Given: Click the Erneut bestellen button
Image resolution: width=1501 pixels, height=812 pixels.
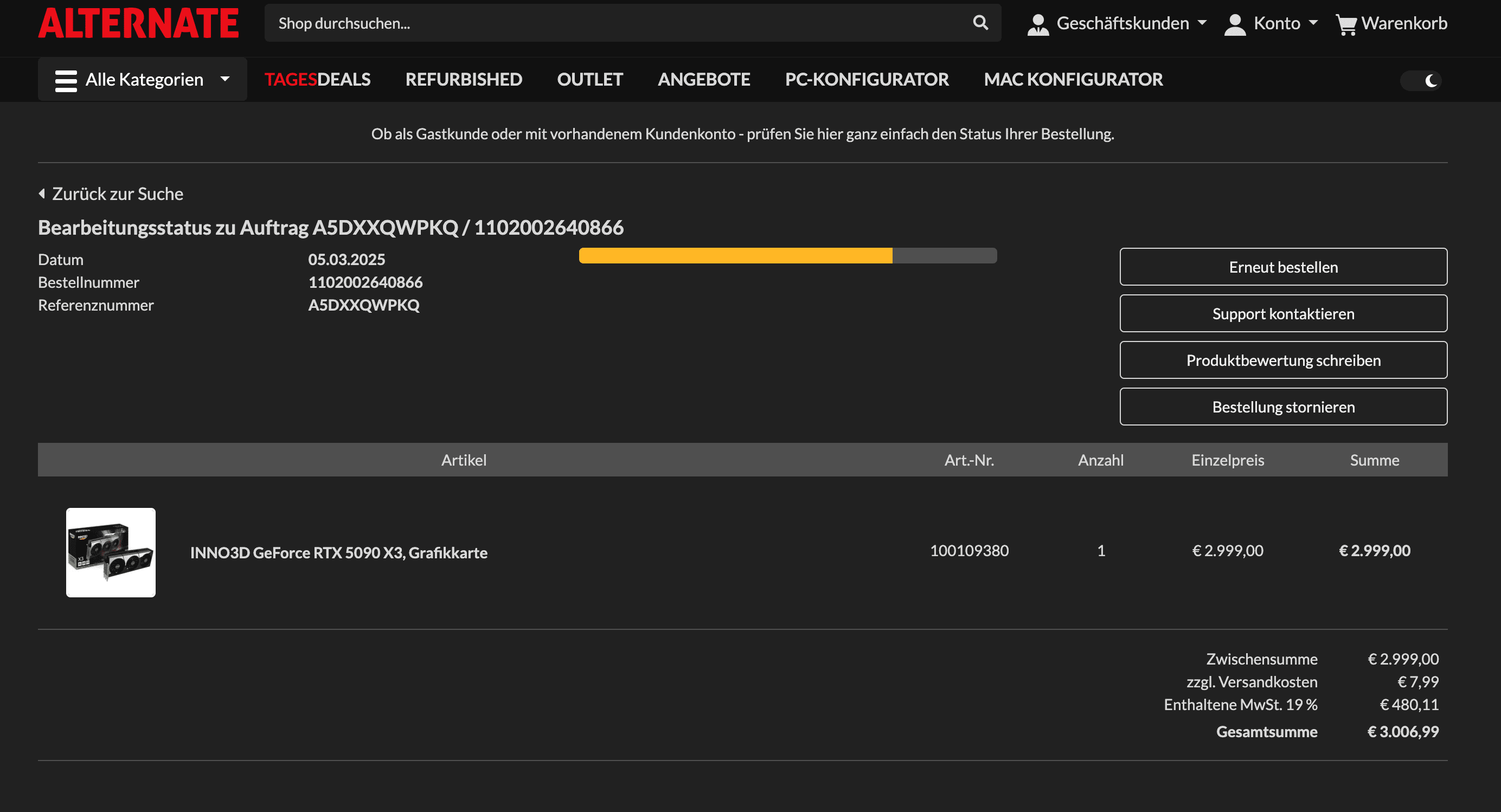Looking at the screenshot, I should point(1282,267).
